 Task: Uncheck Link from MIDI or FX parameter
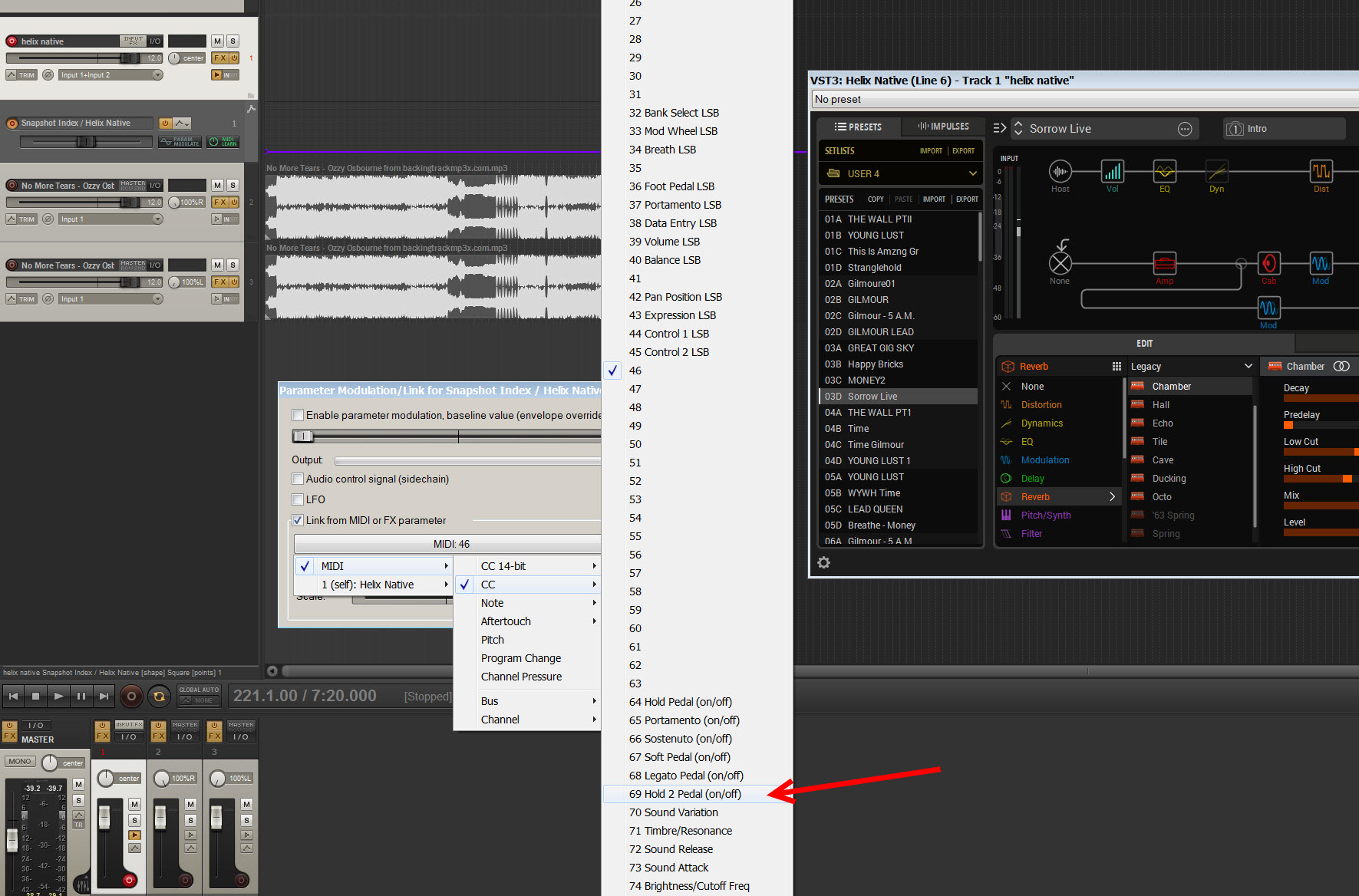coord(298,520)
